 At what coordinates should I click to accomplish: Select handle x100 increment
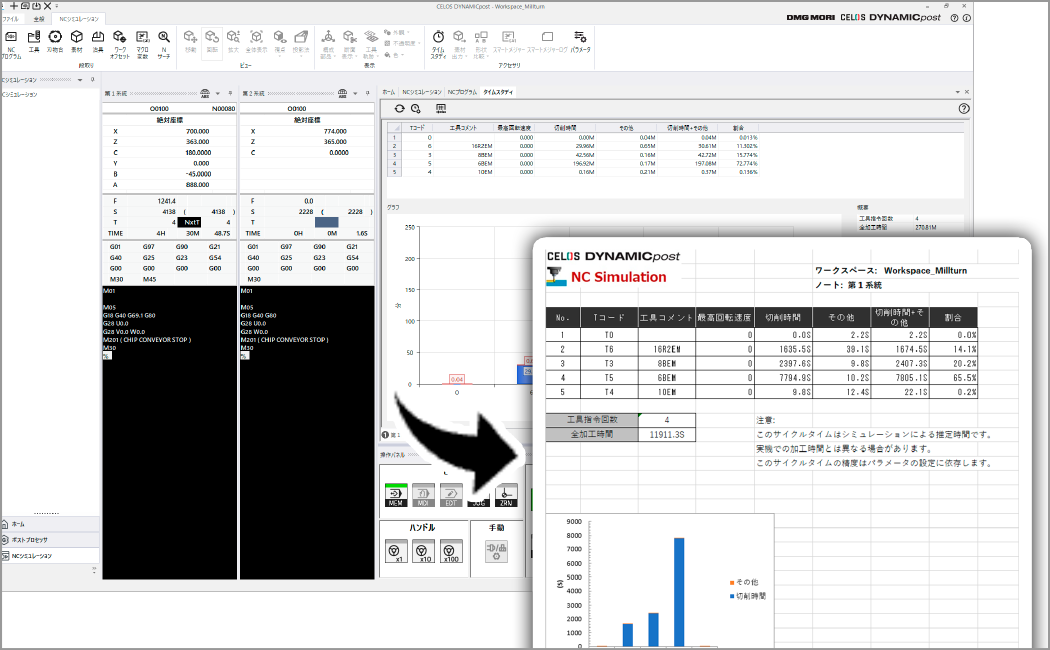click(450, 552)
